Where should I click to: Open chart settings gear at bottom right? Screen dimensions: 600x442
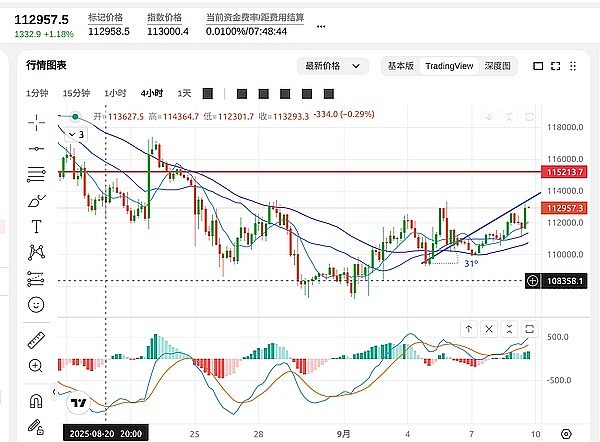[567, 433]
